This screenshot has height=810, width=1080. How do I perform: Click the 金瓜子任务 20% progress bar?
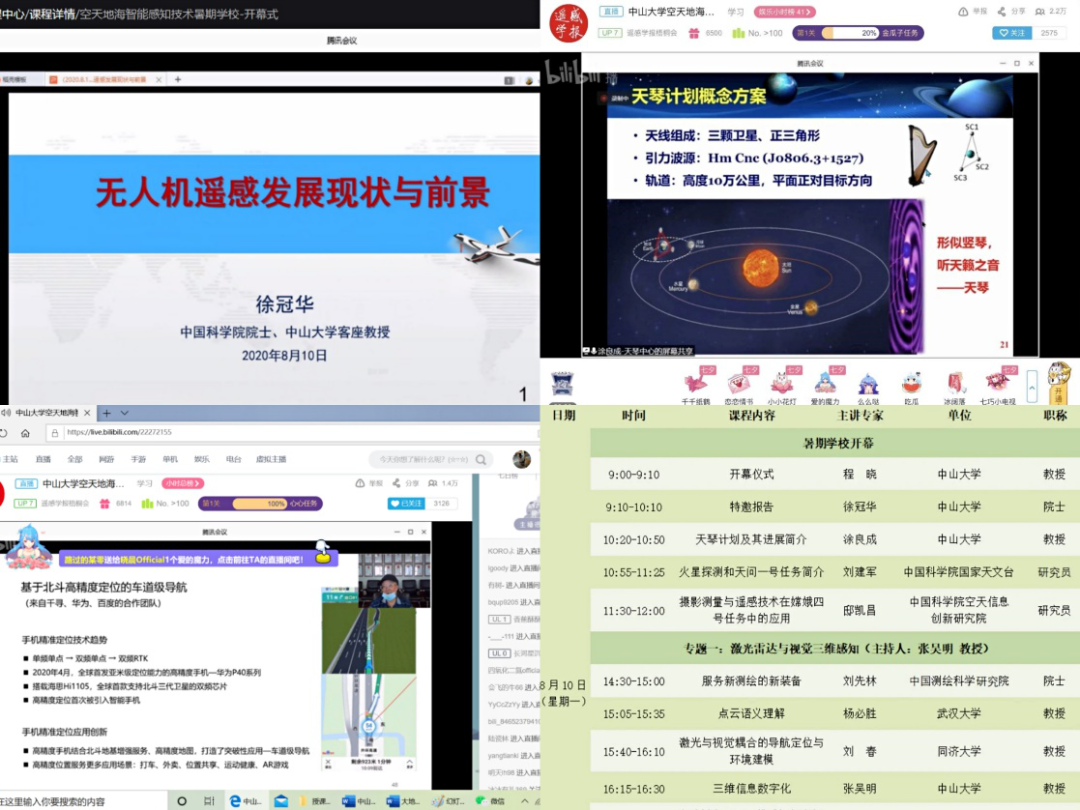[x=860, y=33]
